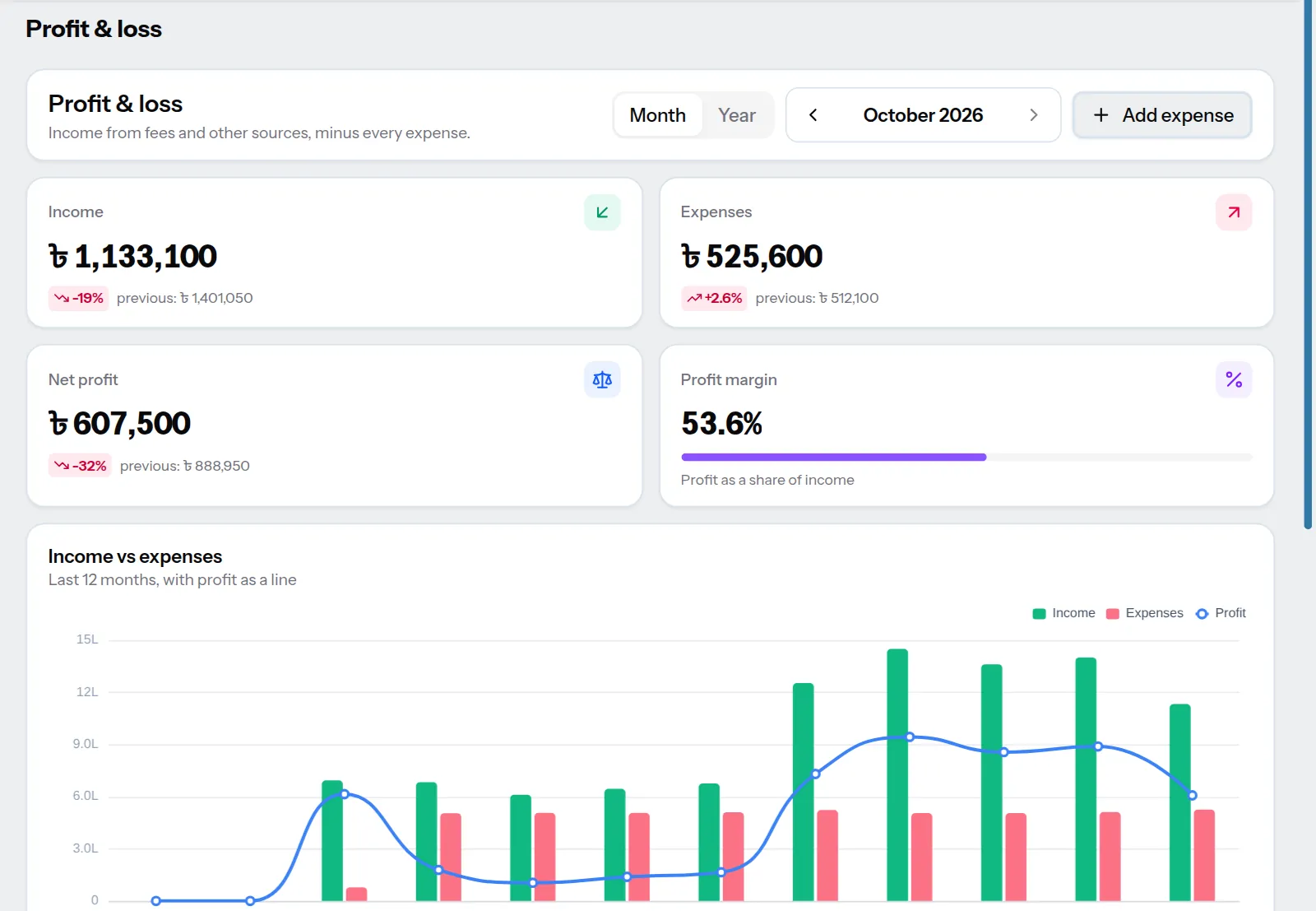This screenshot has width=1316, height=911.
Task: Click the Profit as a share of income caption
Action: click(767, 480)
